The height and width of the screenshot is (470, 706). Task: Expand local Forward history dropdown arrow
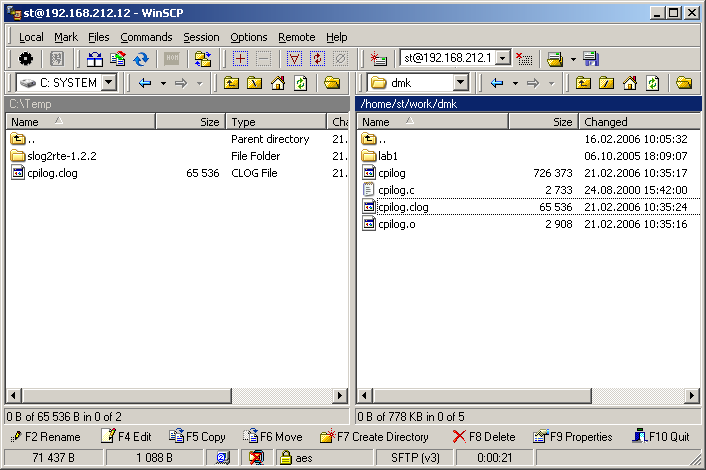pyautogui.click(x=199, y=83)
